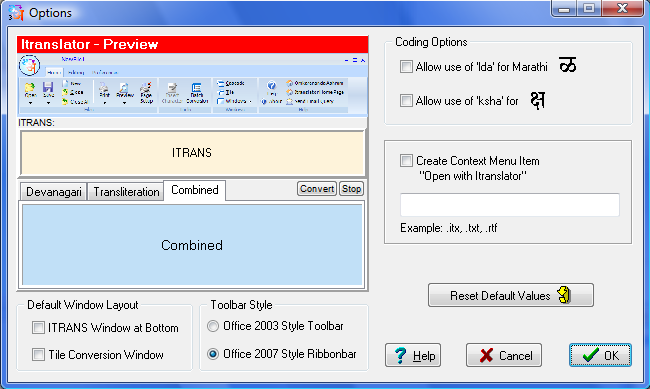Click the Windows list icon in preview ribbon
This screenshot has width=650, height=389.
click(221, 101)
